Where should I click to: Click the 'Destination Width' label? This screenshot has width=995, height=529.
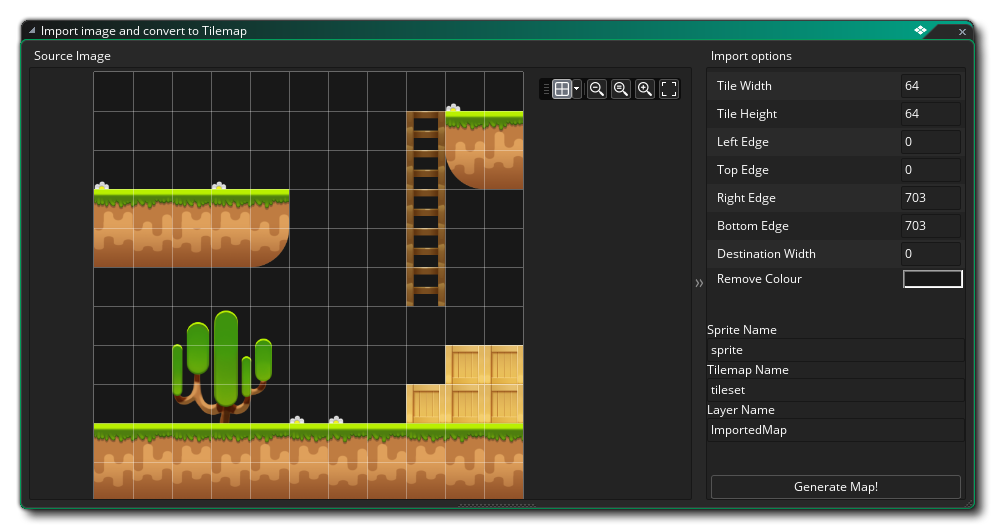766,254
